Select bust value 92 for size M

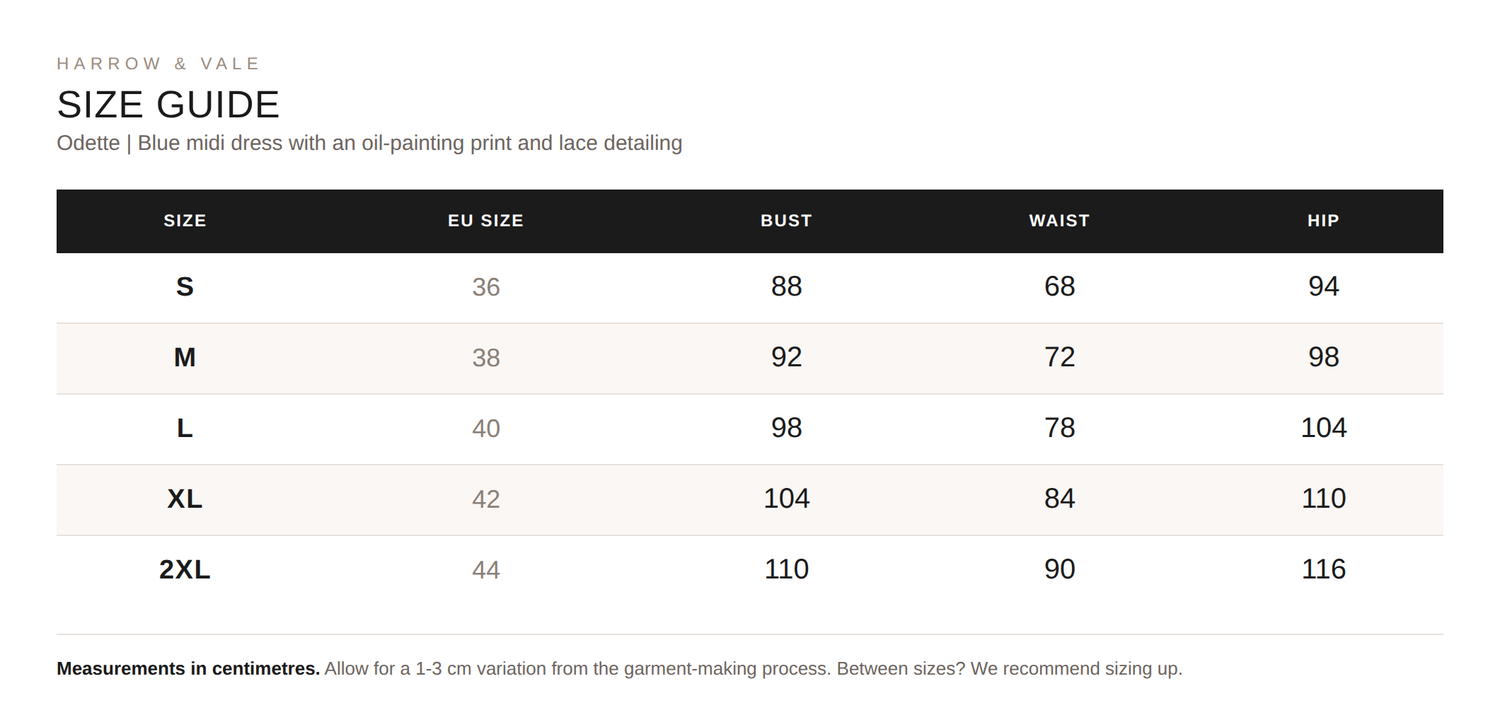(x=787, y=357)
